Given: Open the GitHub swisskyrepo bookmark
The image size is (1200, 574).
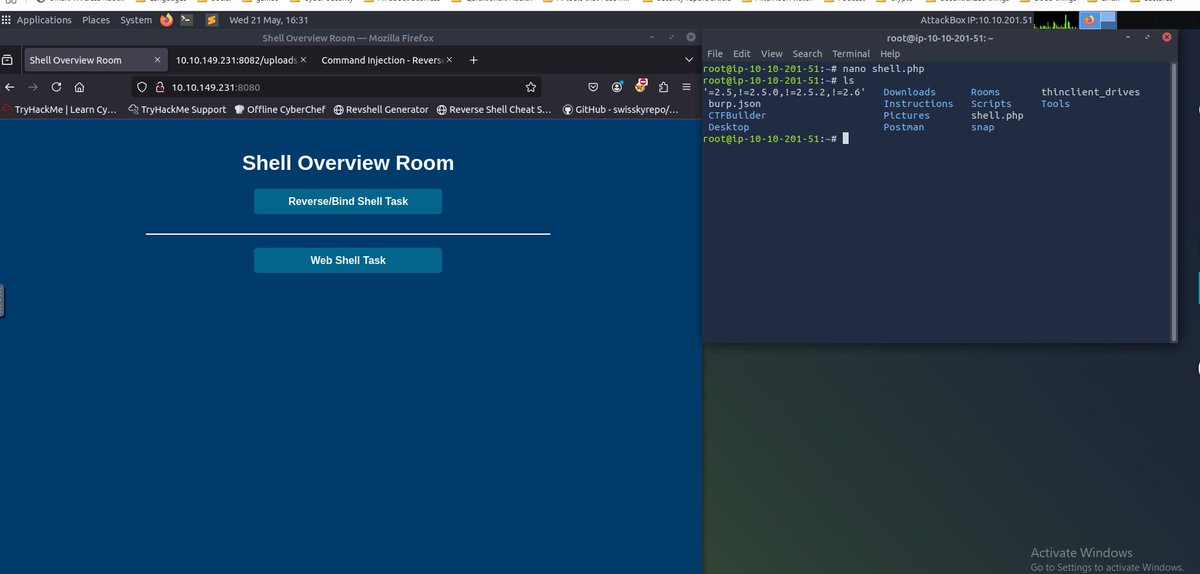Looking at the screenshot, I should pos(620,110).
